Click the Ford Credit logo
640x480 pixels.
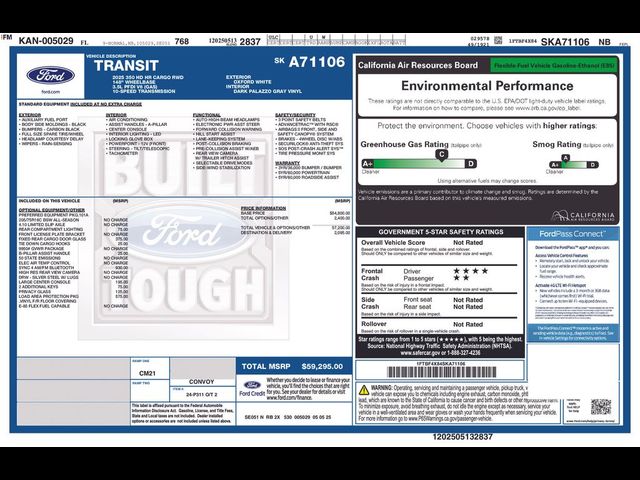point(252,389)
